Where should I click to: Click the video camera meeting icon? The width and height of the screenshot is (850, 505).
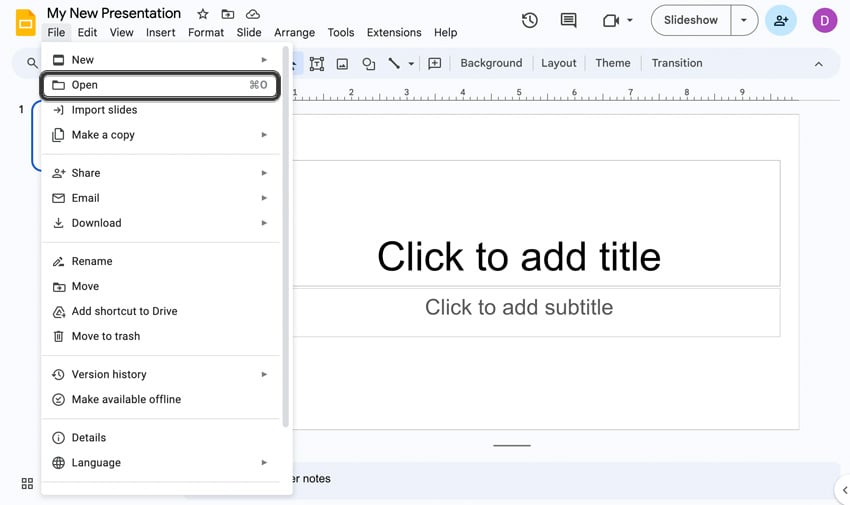pos(611,20)
